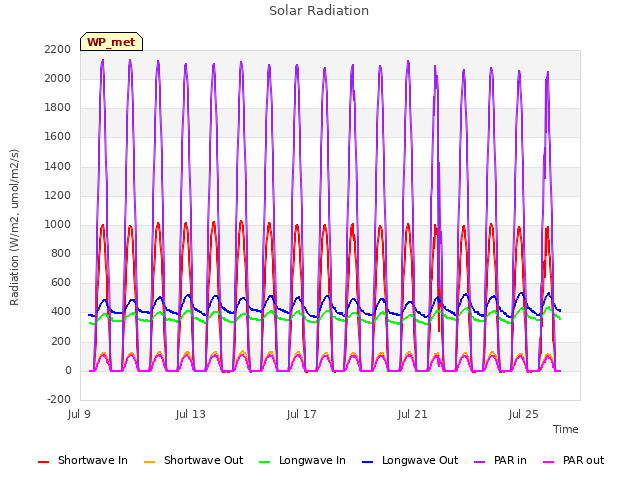Click the green Longwave In swatch

[x=264, y=462]
